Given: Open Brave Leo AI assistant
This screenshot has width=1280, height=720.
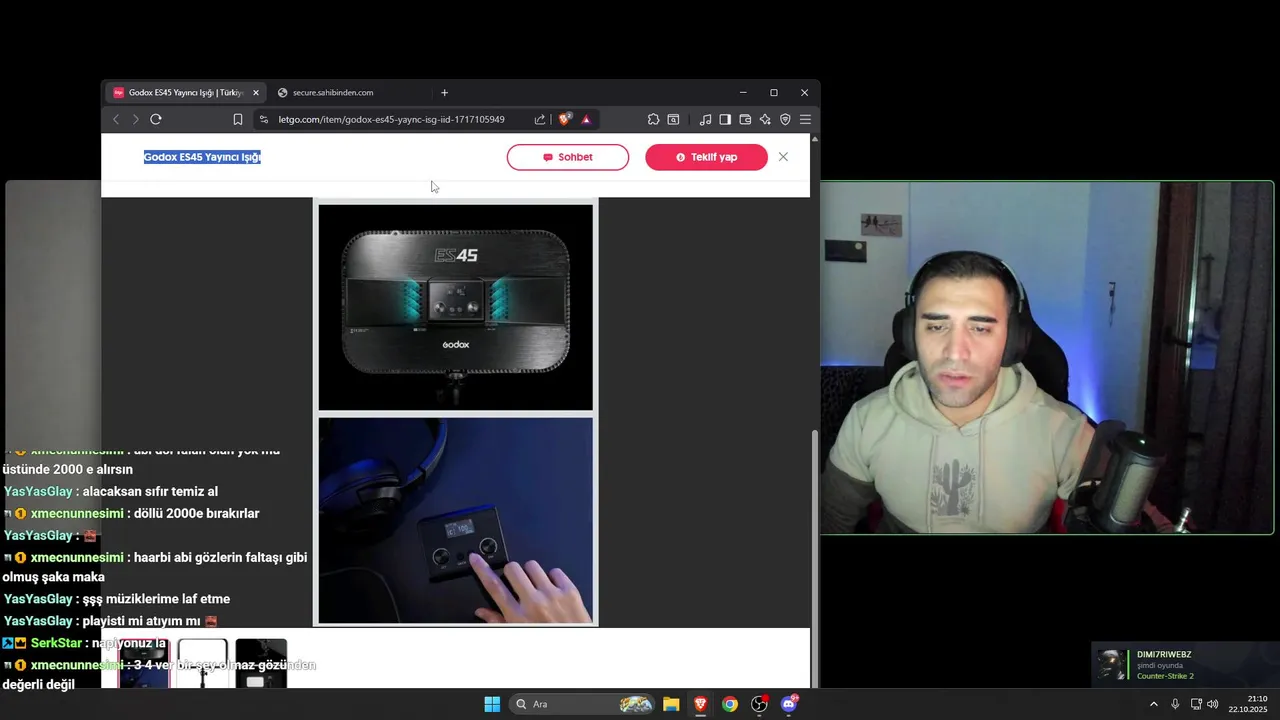Looking at the screenshot, I should coord(765,119).
